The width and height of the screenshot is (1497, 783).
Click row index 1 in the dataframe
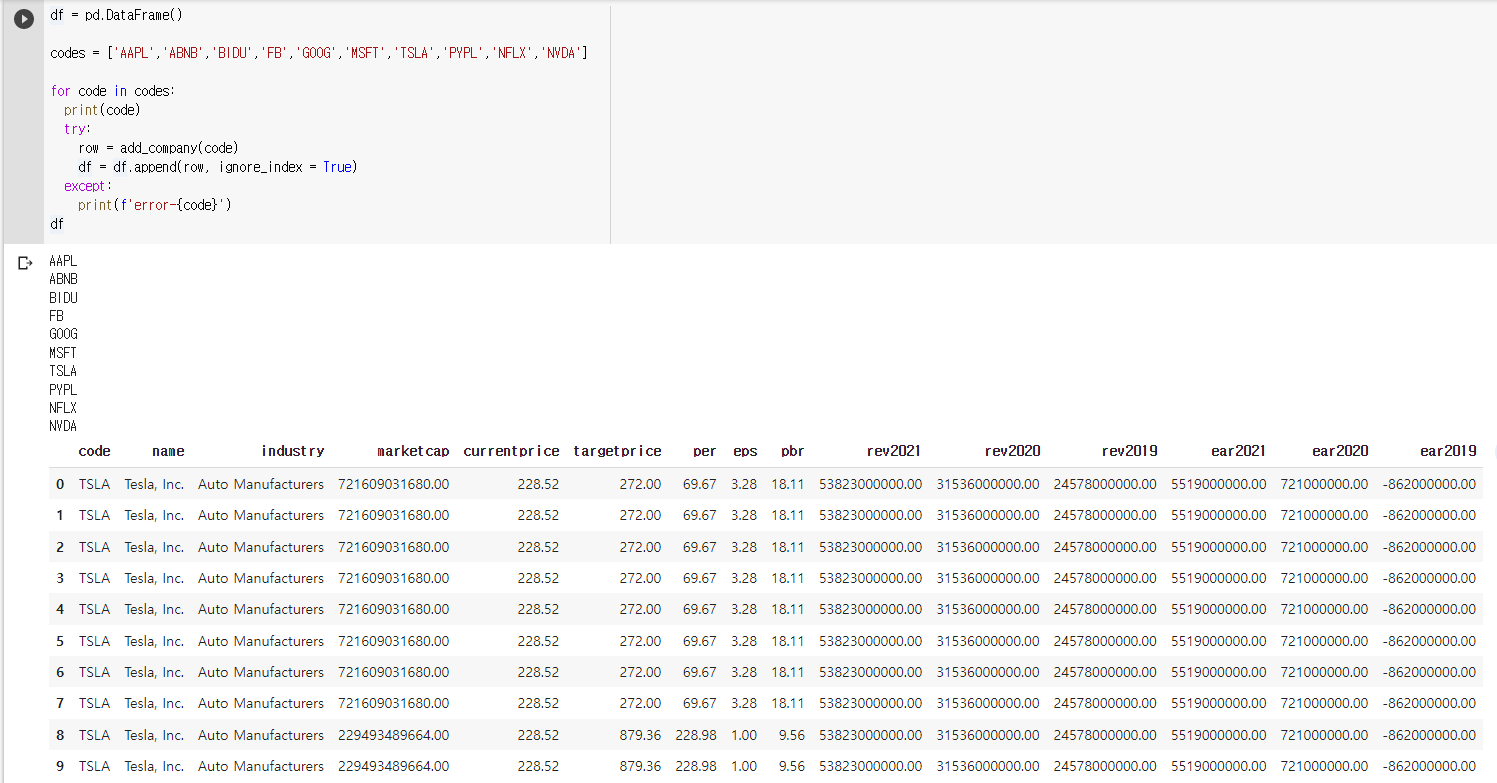point(60,515)
